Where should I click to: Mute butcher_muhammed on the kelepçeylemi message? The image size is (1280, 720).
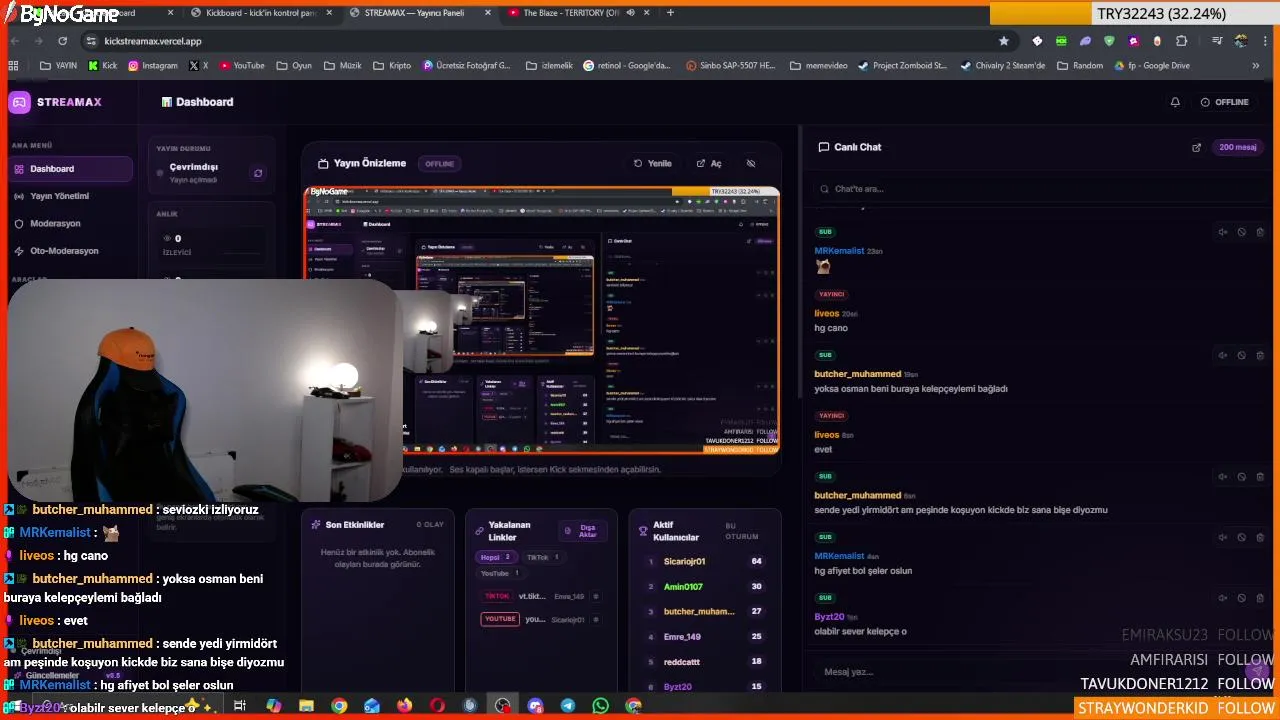pyautogui.click(x=1222, y=355)
